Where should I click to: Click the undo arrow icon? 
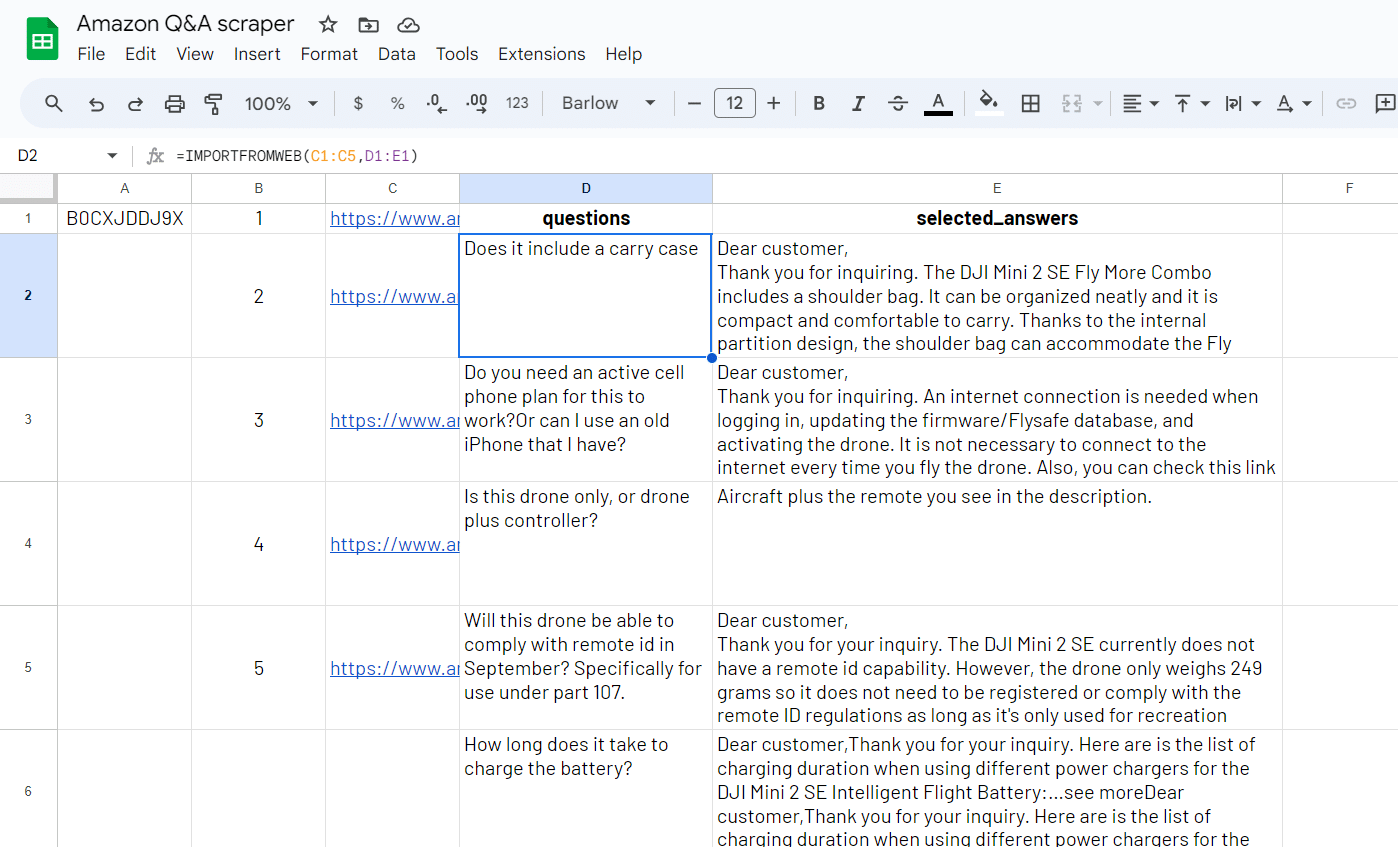[96, 103]
